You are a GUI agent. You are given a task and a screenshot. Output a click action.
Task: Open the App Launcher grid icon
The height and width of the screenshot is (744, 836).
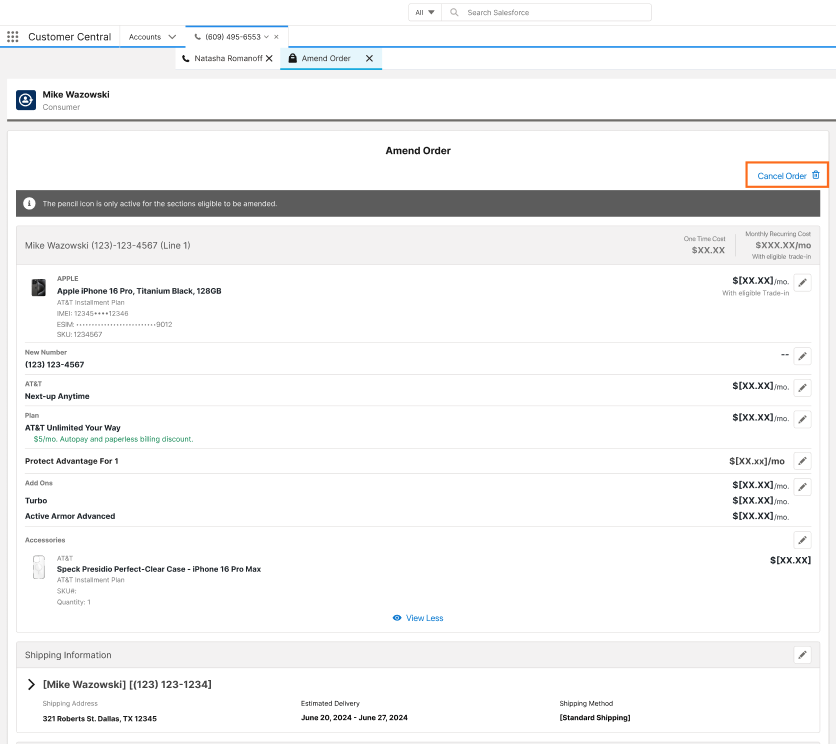click(x=13, y=37)
